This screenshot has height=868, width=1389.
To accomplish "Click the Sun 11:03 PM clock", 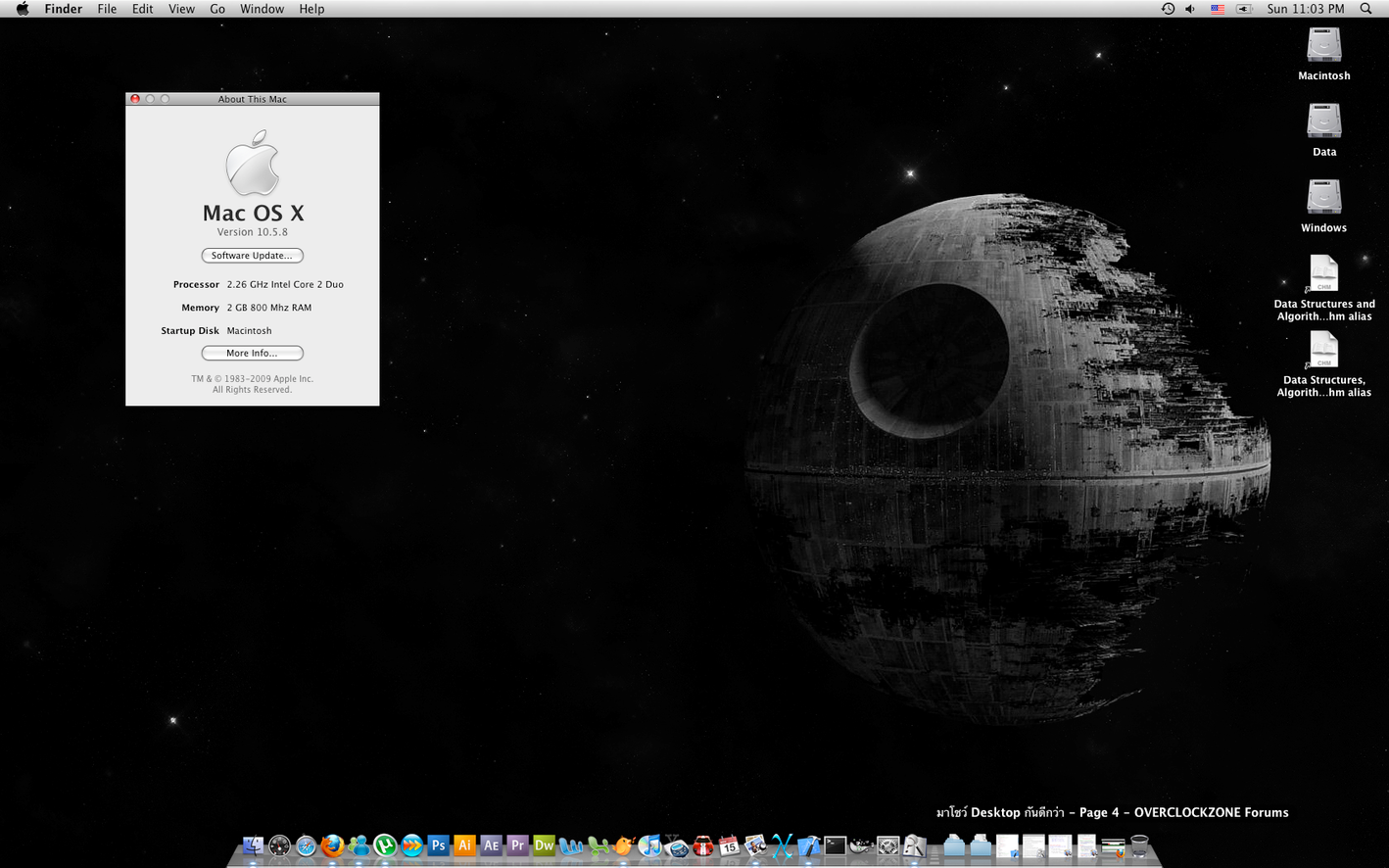I will pyautogui.click(x=1306, y=9).
